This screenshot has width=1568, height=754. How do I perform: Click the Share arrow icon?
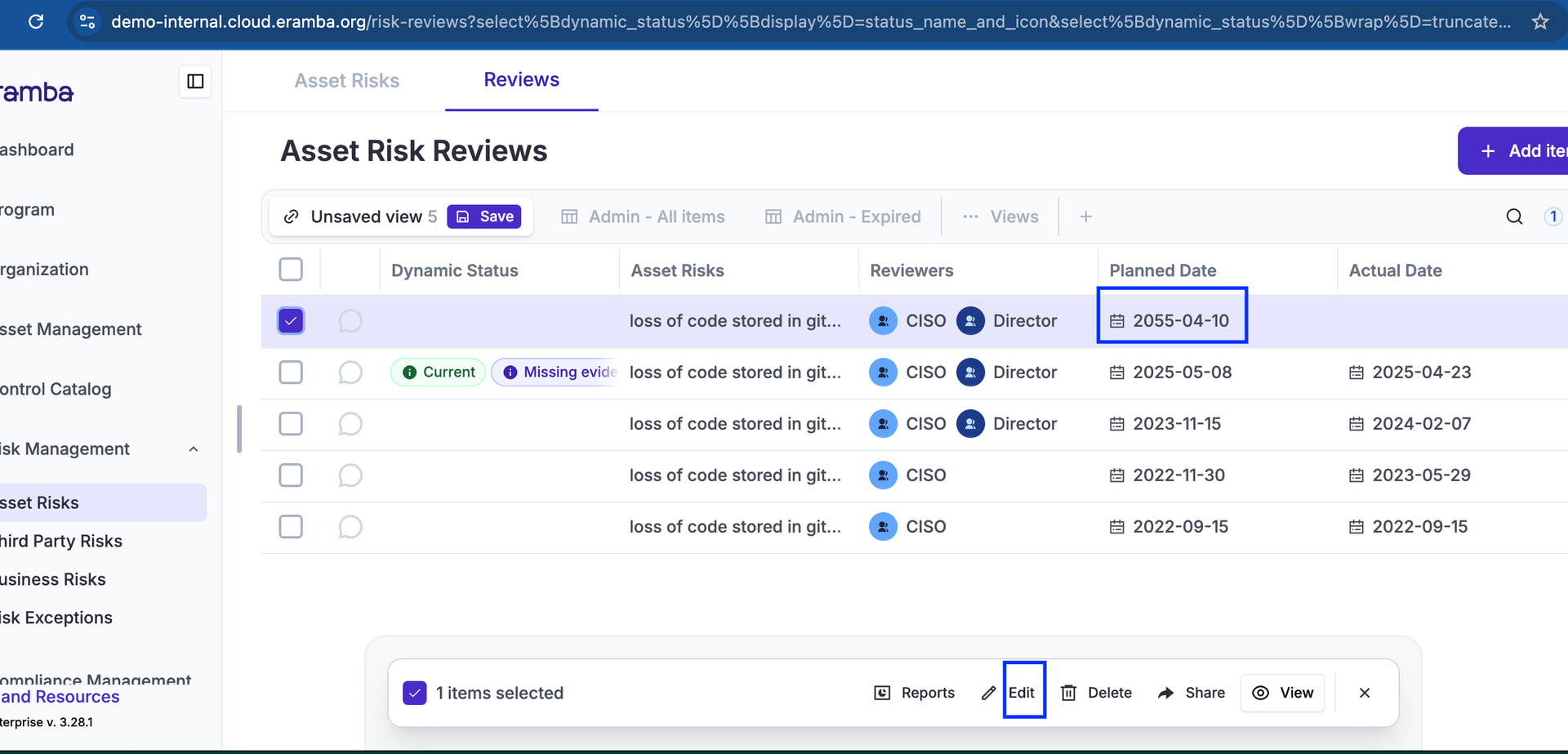1166,693
